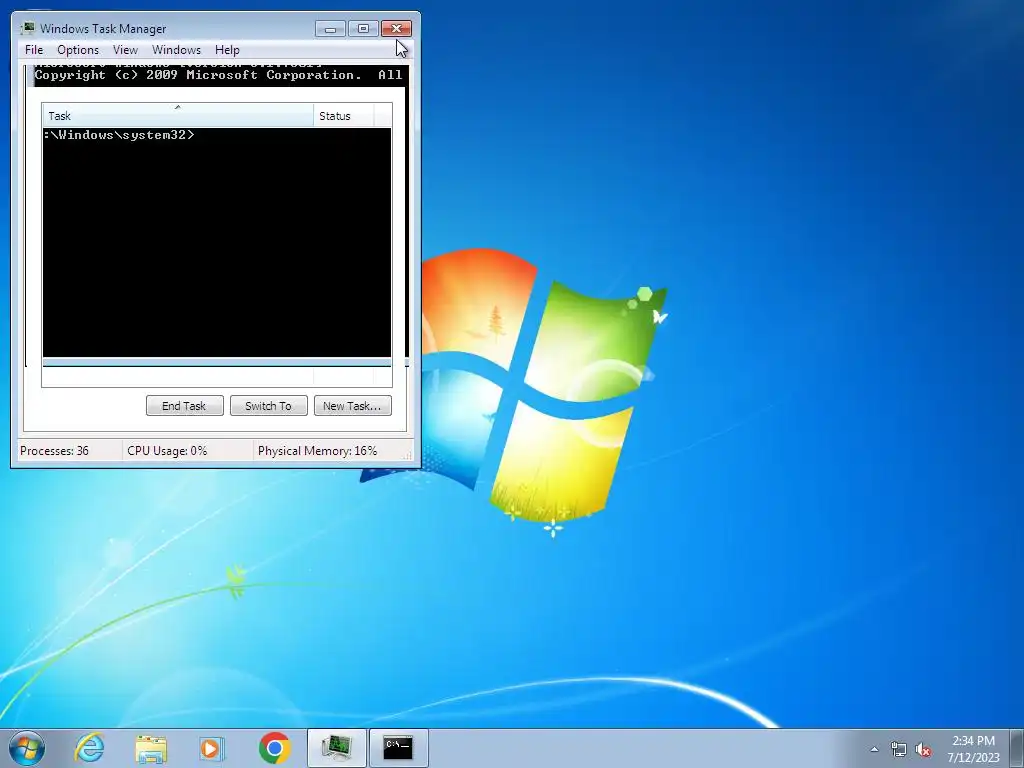This screenshot has height=768, width=1024.
Task: Click the End Task button
Action: click(184, 406)
